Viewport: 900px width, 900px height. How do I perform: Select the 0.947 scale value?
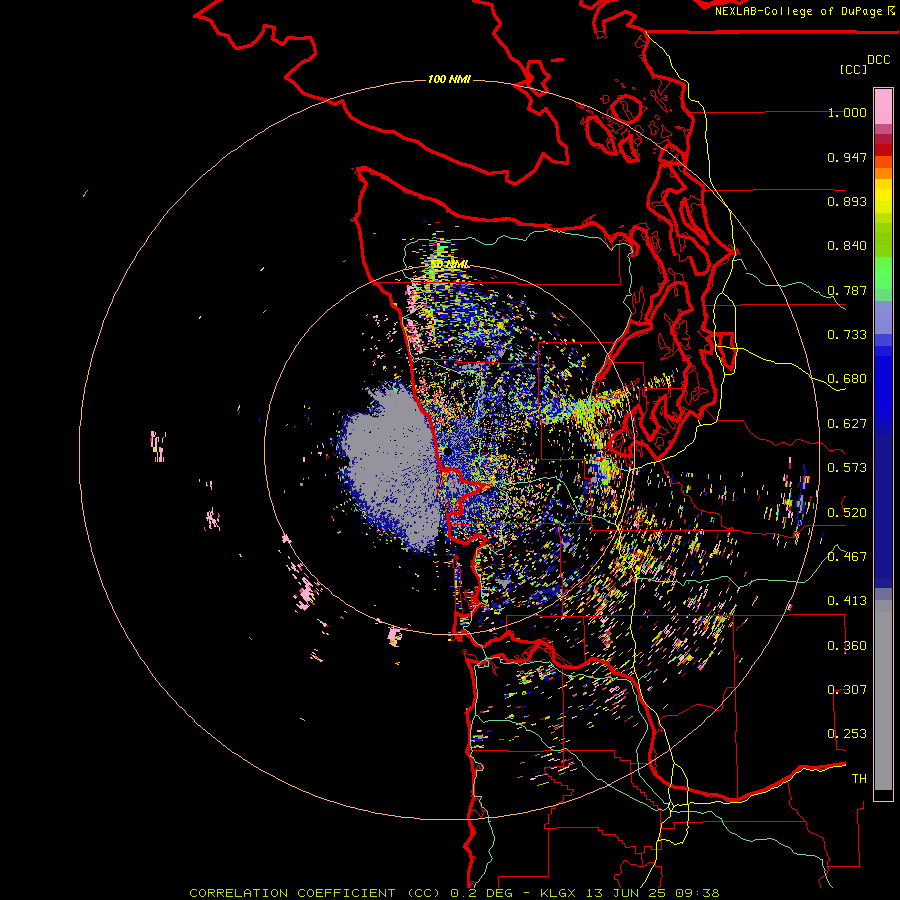(x=847, y=157)
